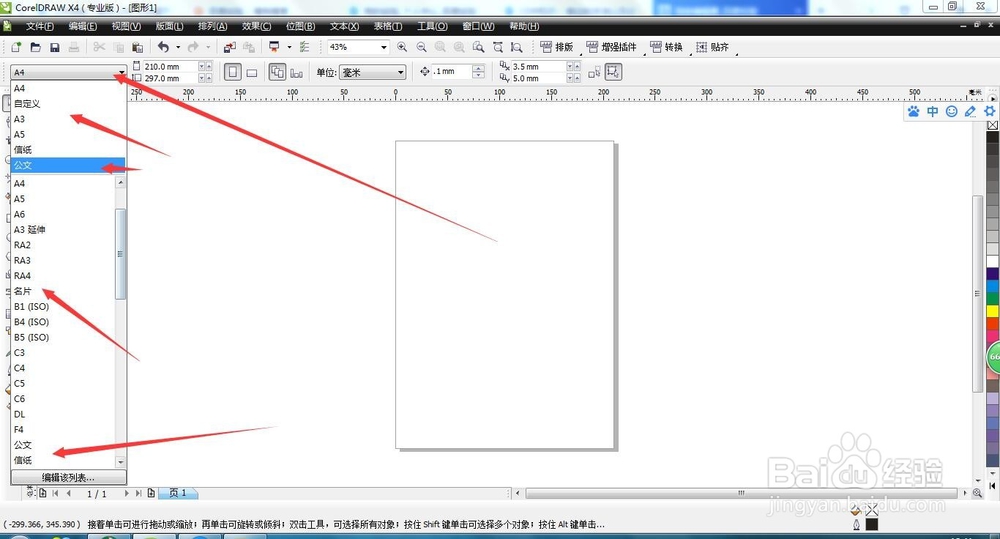The height and width of the screenshot is (539, 1000).
Task: Open the 帮助(H) menu
Action: click(524, 26)
